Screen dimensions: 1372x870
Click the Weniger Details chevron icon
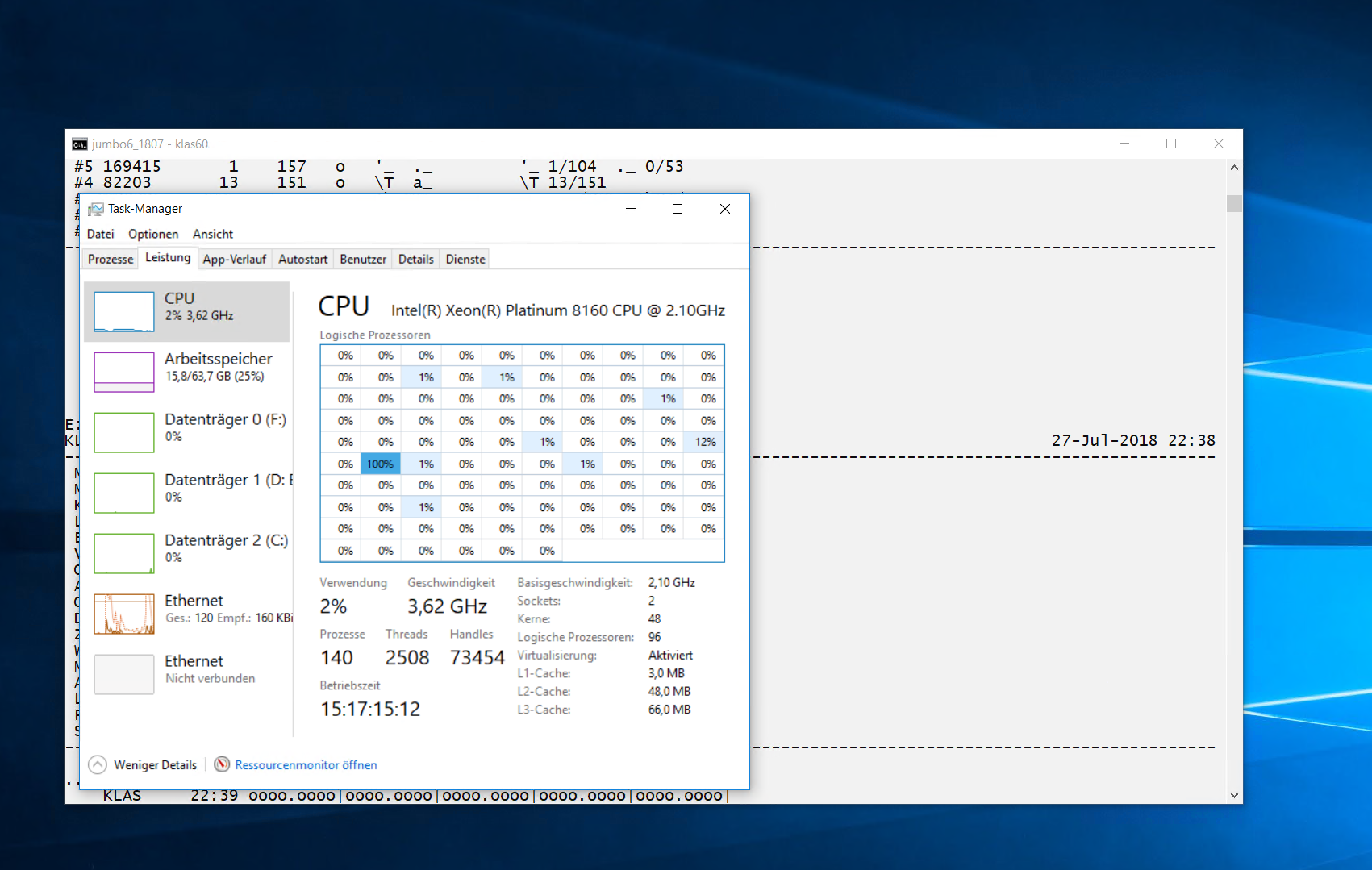[98, 764]
